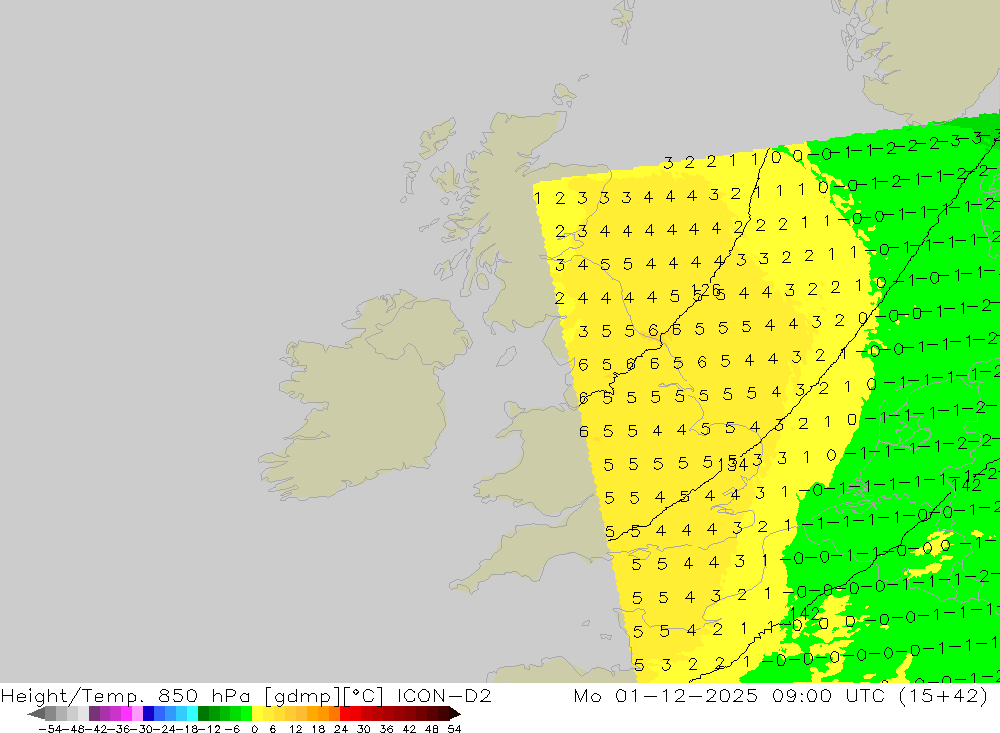Select the cyan legend swatch near -18
Viewport: 1000px width, 733px height.
pyautogui.click(x=192, y=713)
